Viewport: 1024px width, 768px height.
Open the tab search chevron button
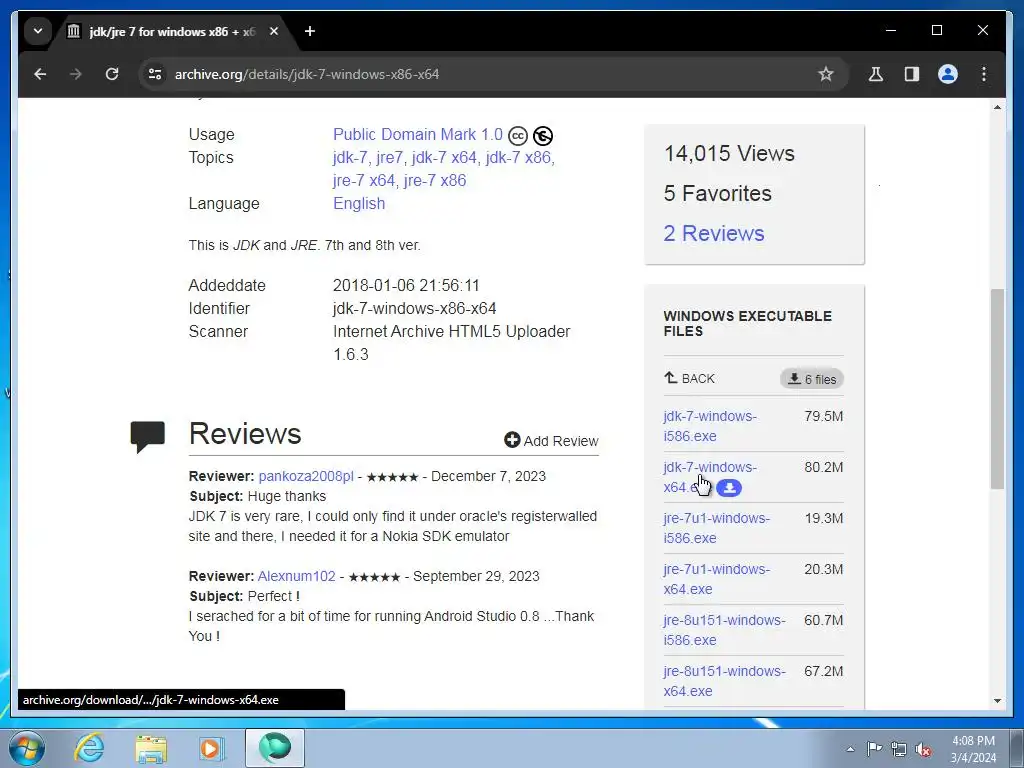(38, 31)
